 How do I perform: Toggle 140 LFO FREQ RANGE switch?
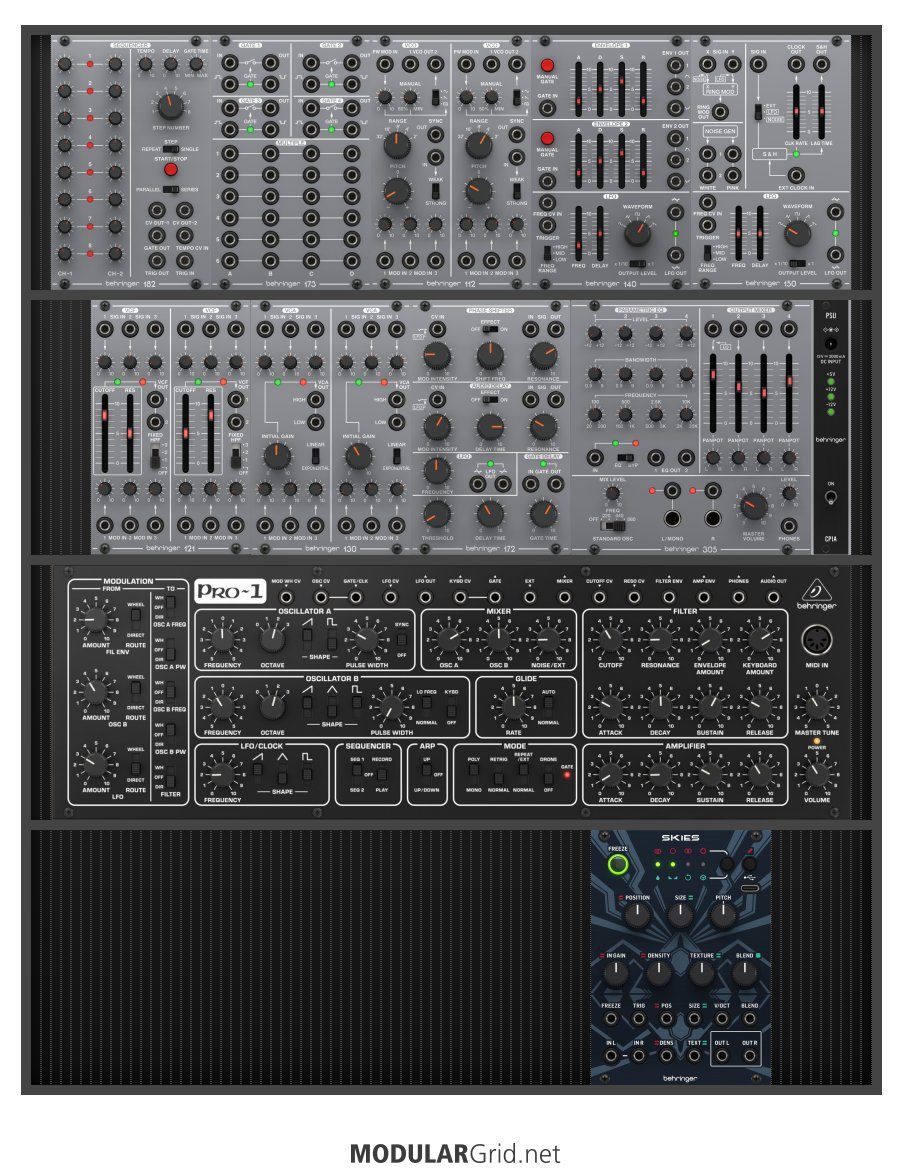tap(547, 253)
